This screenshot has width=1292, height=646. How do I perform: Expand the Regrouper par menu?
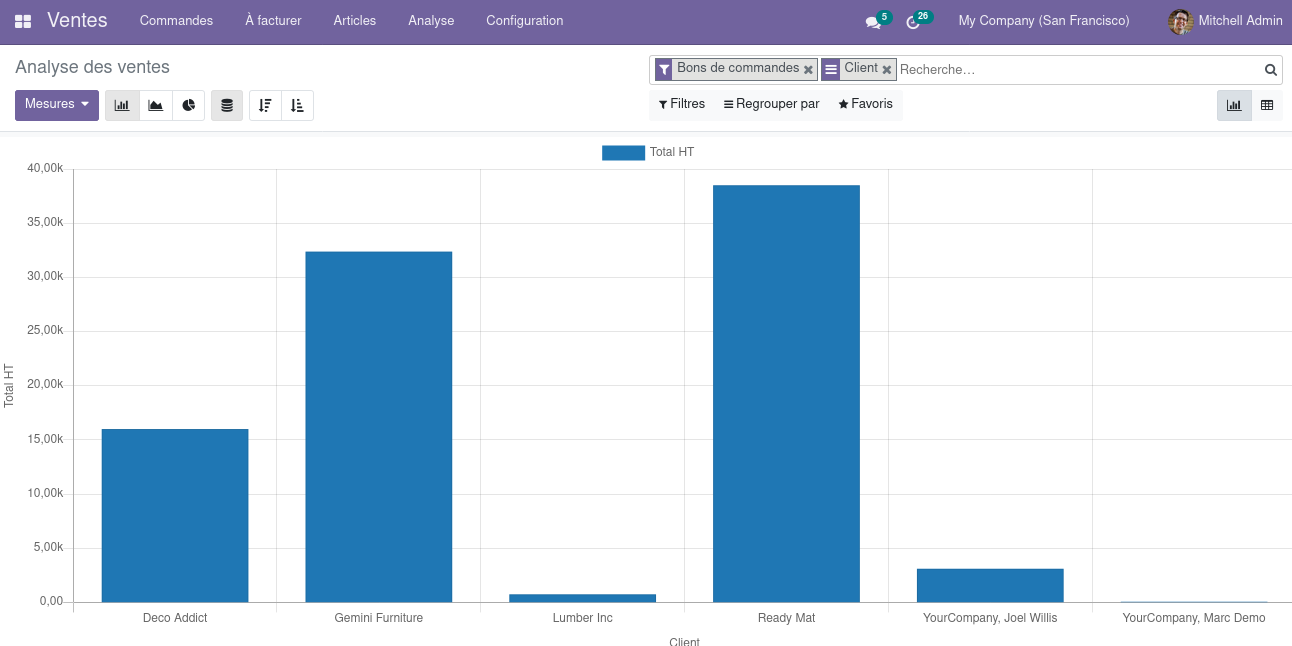771,104
